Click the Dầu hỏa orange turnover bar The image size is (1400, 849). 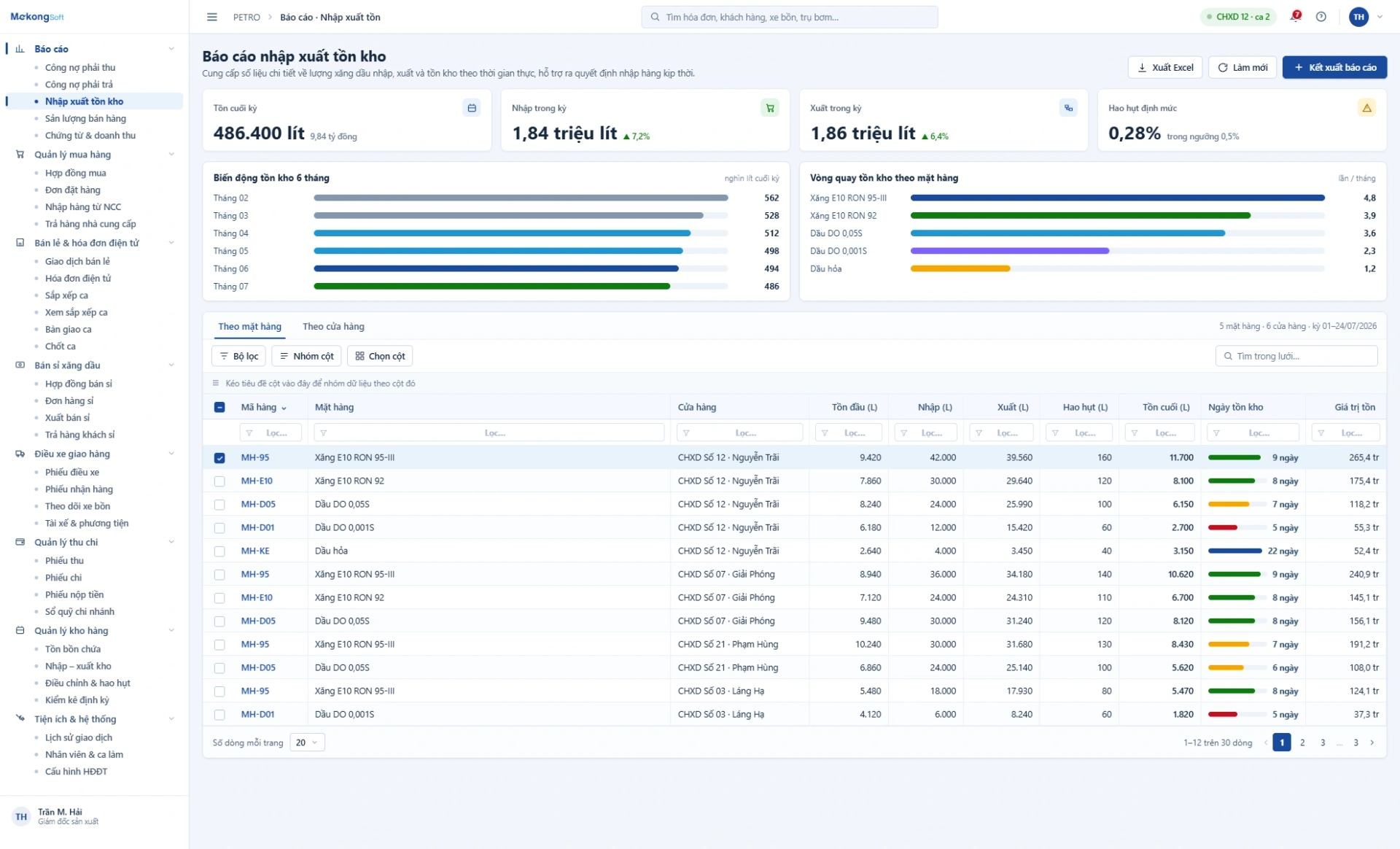click(x=960, y=268)
